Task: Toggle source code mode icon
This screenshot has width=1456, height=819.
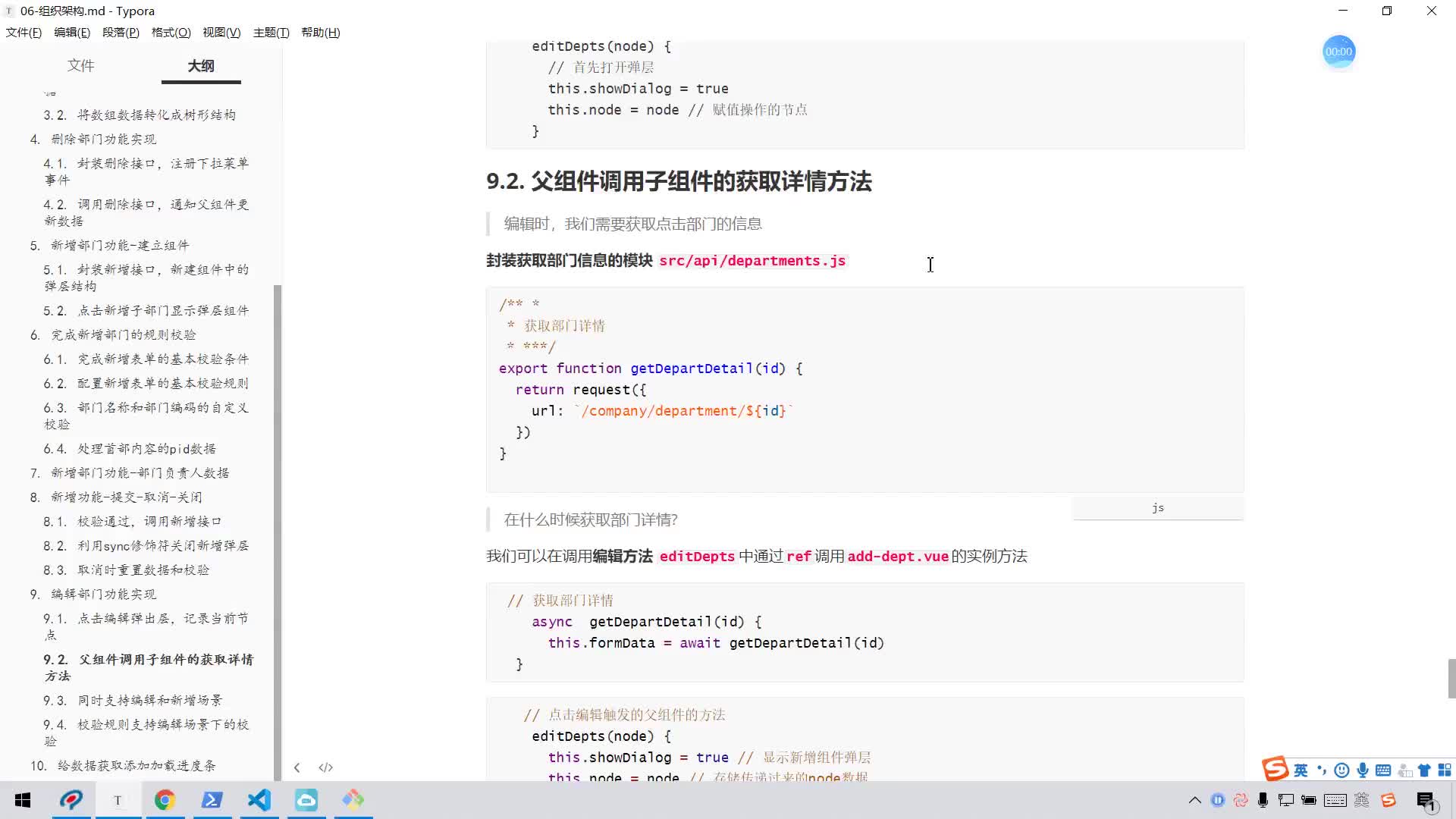Action: (325, 767)
